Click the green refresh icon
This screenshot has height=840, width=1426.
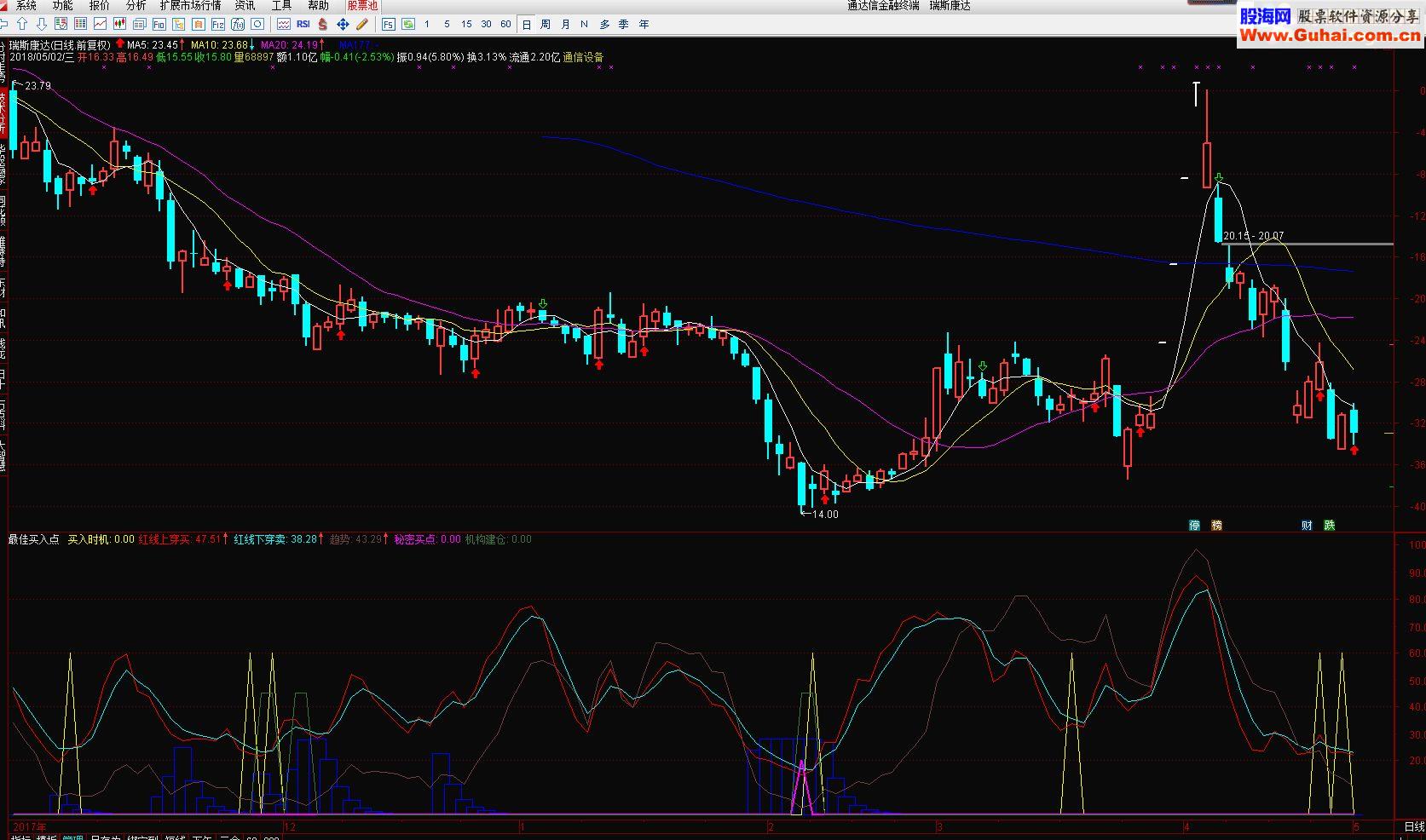pos(409,25)
